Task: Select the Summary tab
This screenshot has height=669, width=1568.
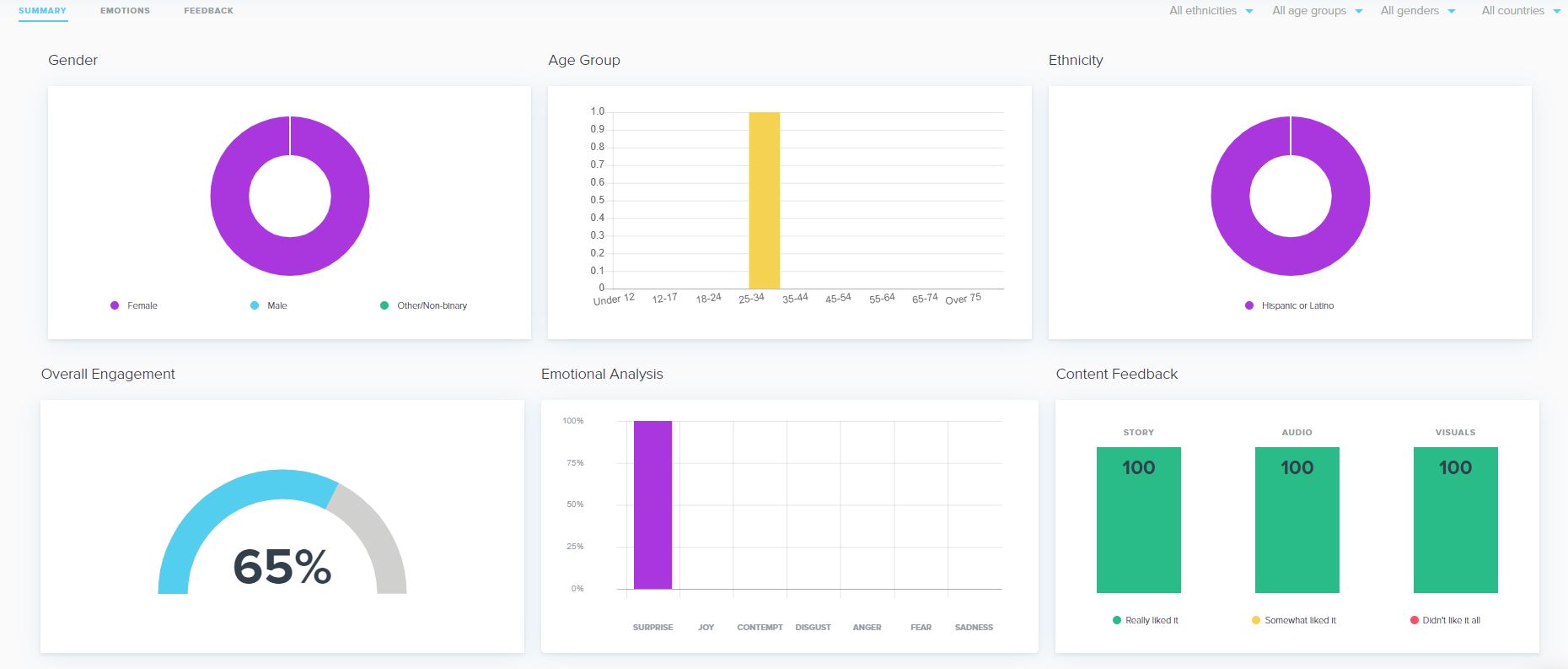Action: coord(42,11)
